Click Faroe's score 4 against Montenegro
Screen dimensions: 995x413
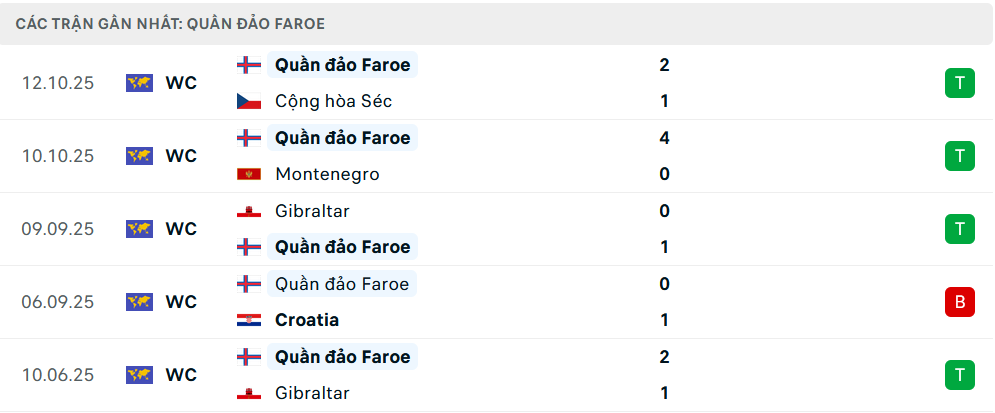(x=665, y=138)
